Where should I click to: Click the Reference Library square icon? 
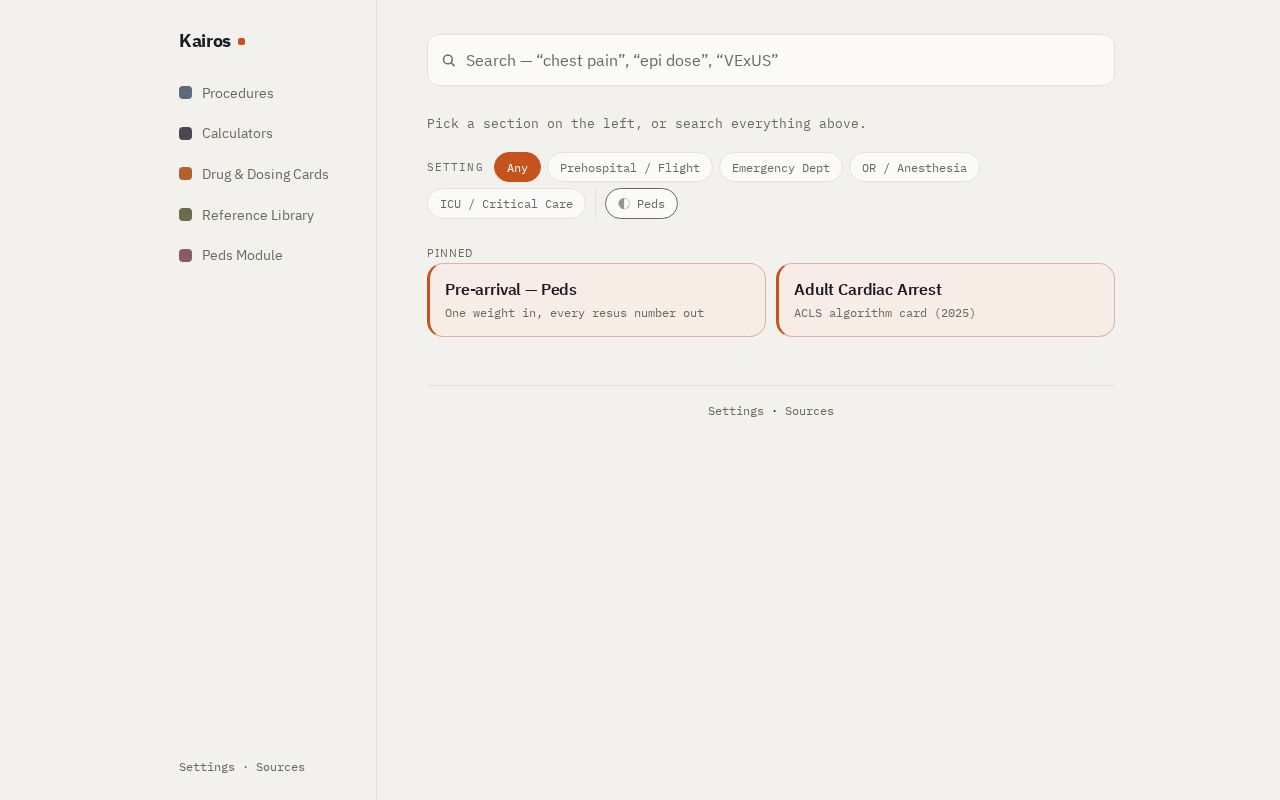(x=185, y=215)
